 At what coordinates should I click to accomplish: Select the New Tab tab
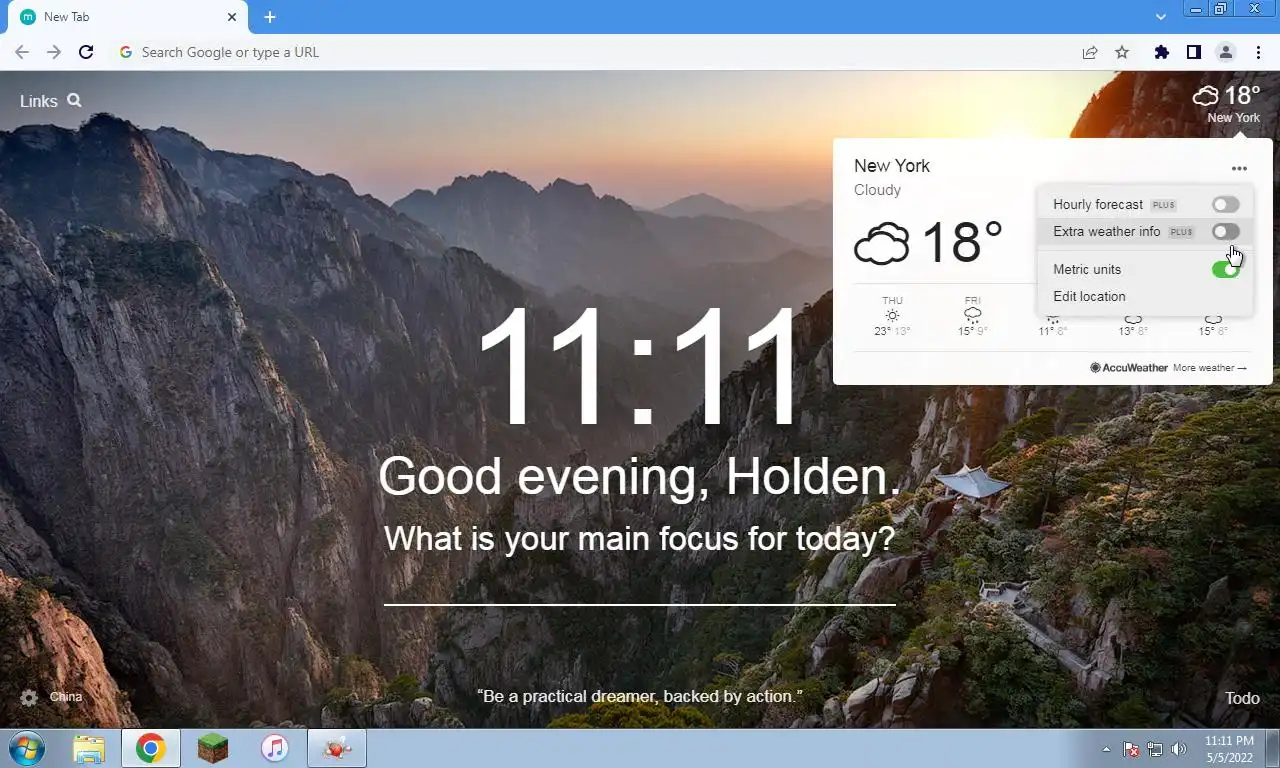(x=129, y=17)
